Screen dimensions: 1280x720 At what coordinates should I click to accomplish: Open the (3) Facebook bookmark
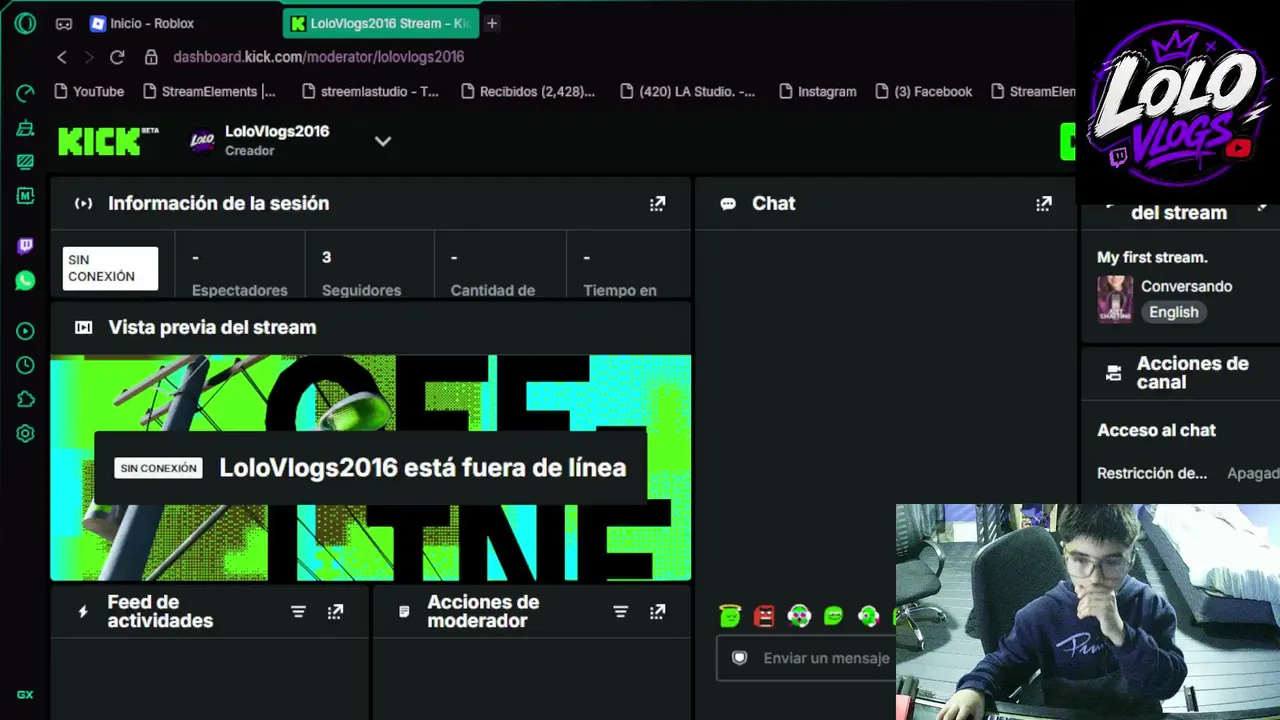coord(923,91)
